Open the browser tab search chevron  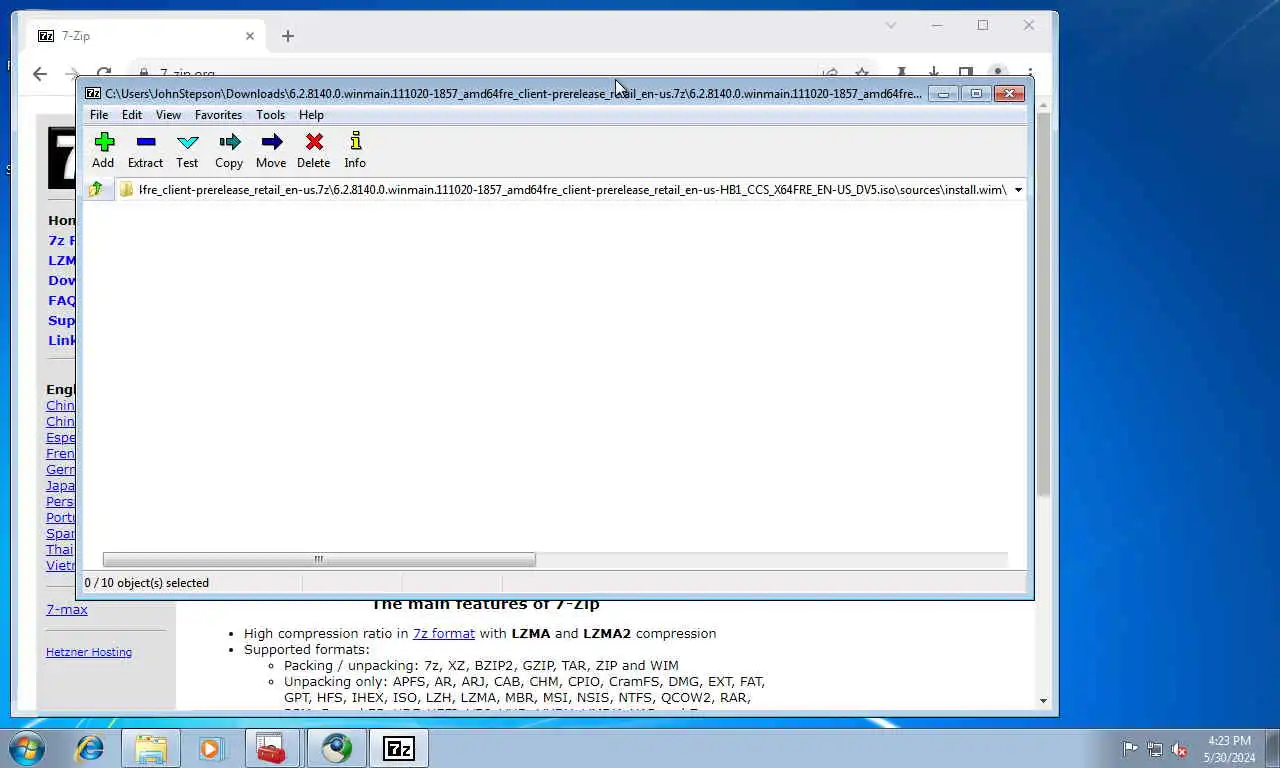click(890, 25)
